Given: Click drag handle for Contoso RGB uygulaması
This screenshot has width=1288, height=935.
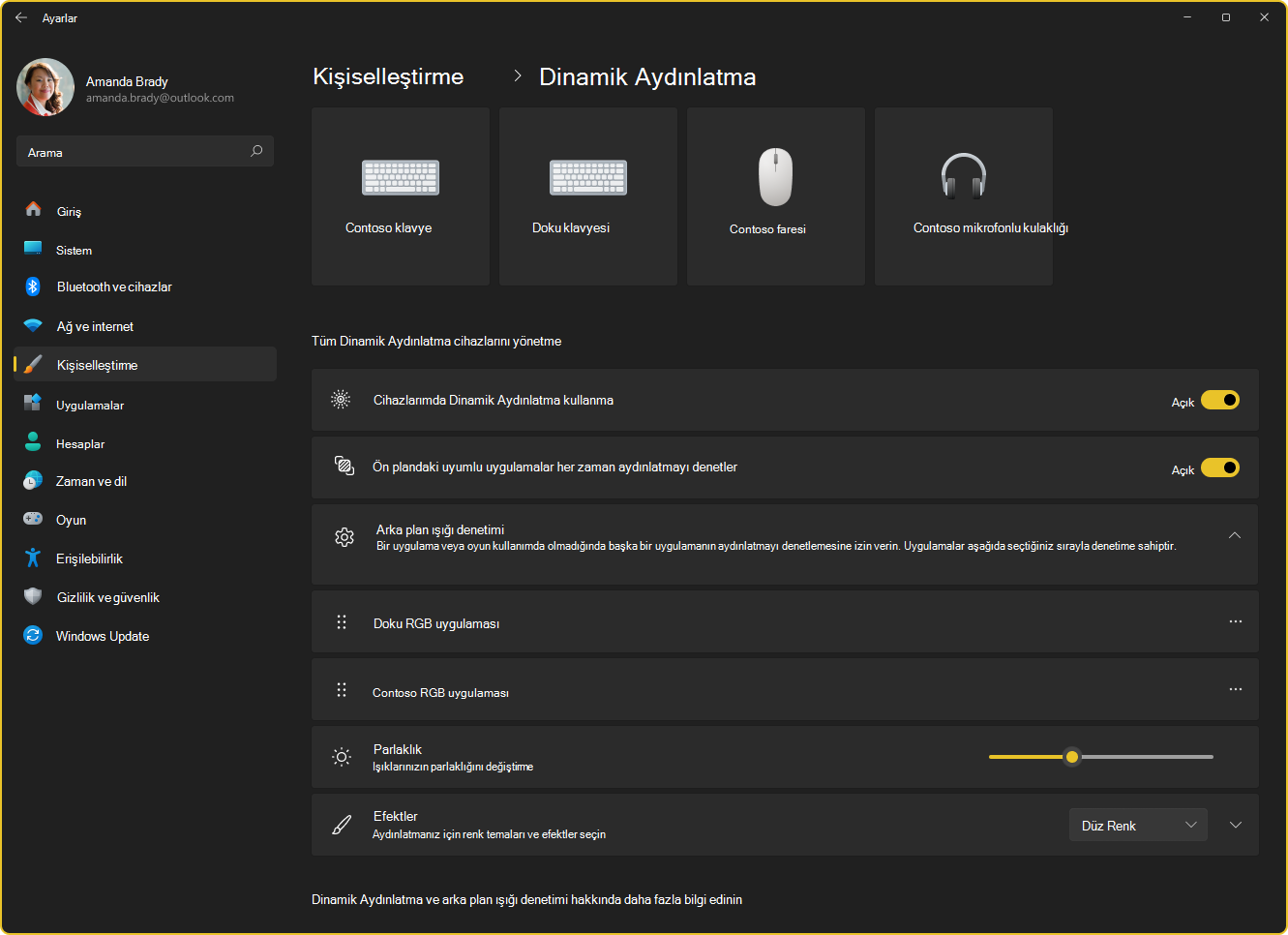Looking at the screenshot, I should (342, 689).
